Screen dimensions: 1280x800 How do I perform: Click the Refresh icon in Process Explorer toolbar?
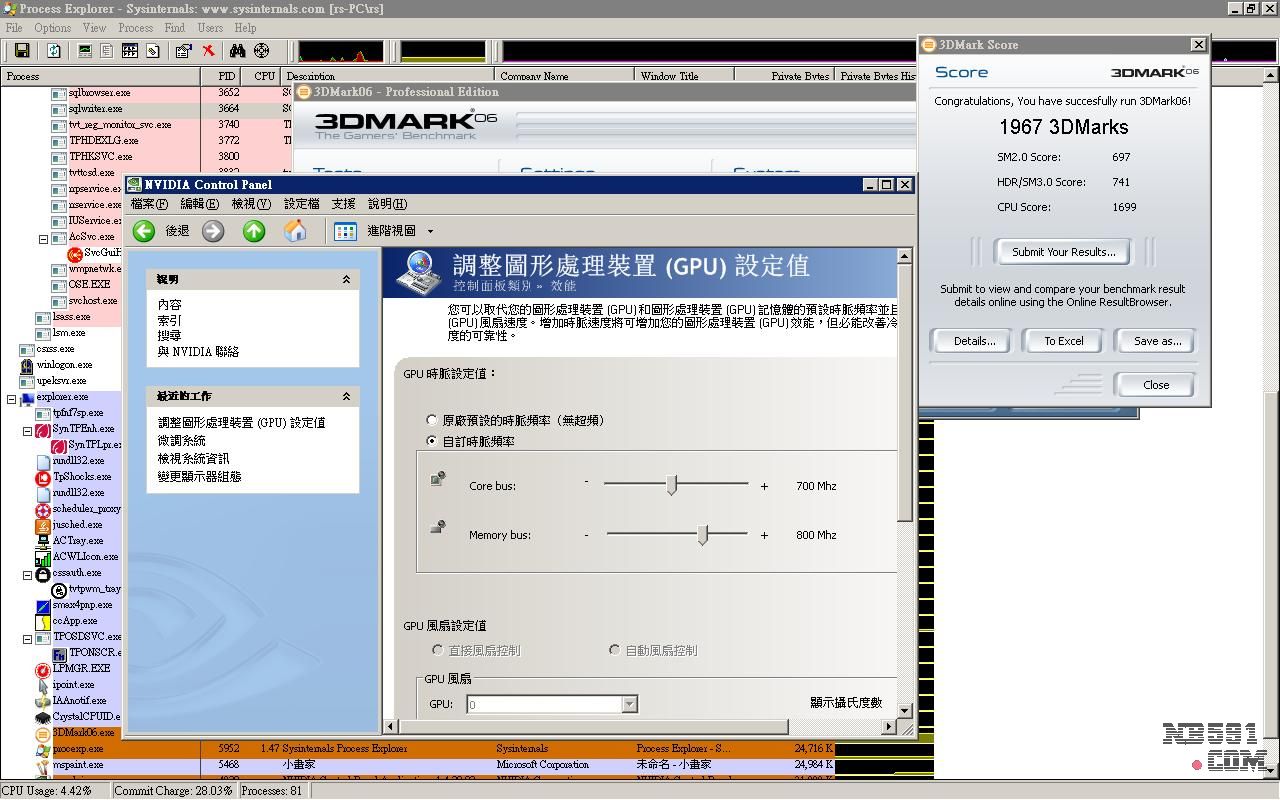click(54, 51)
